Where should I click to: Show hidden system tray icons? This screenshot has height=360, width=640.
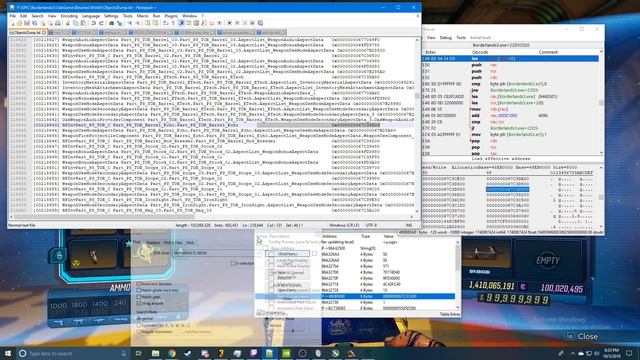[572, 353]
